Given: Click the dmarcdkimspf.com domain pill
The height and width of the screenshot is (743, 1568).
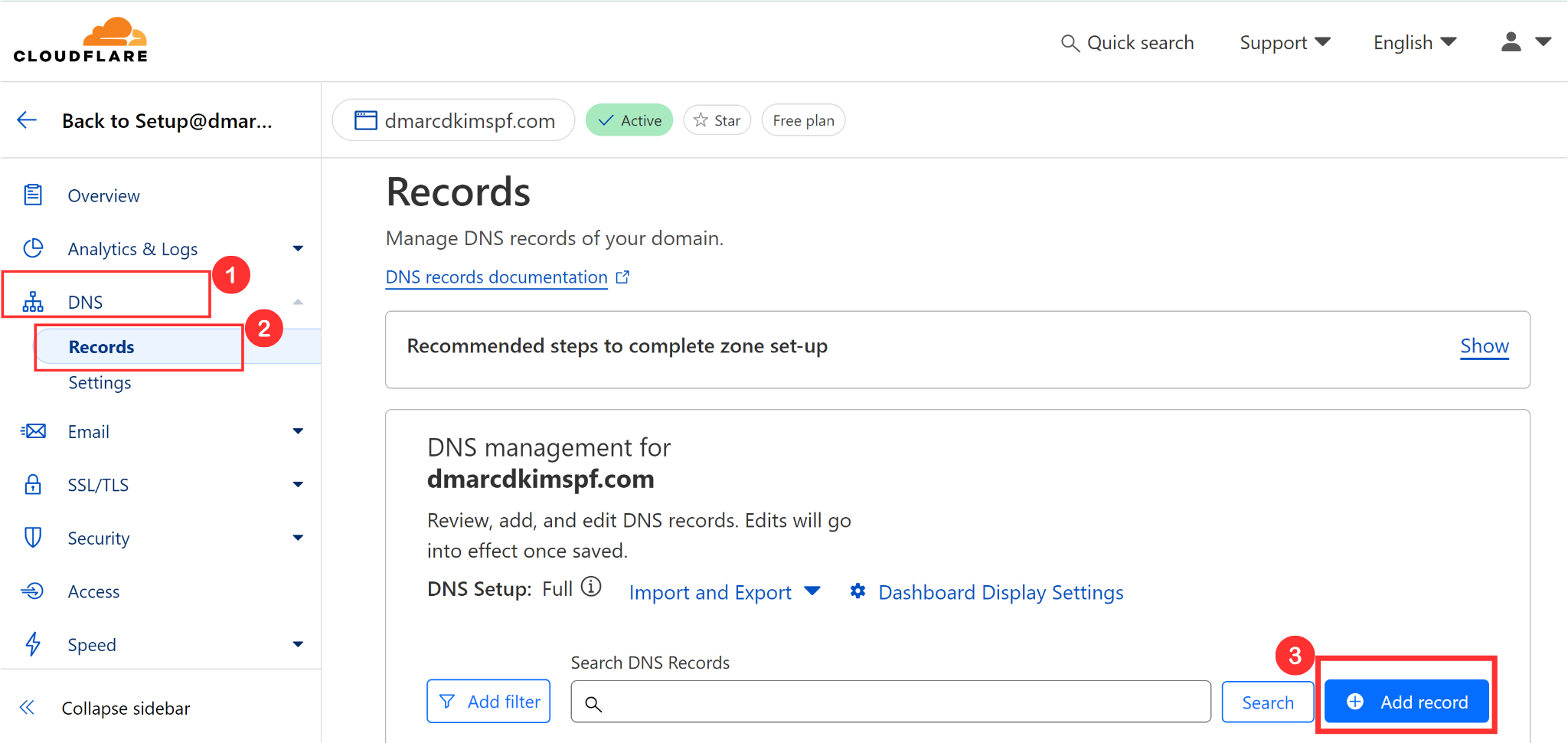Looking at the screenshot, I should point(454,120).
